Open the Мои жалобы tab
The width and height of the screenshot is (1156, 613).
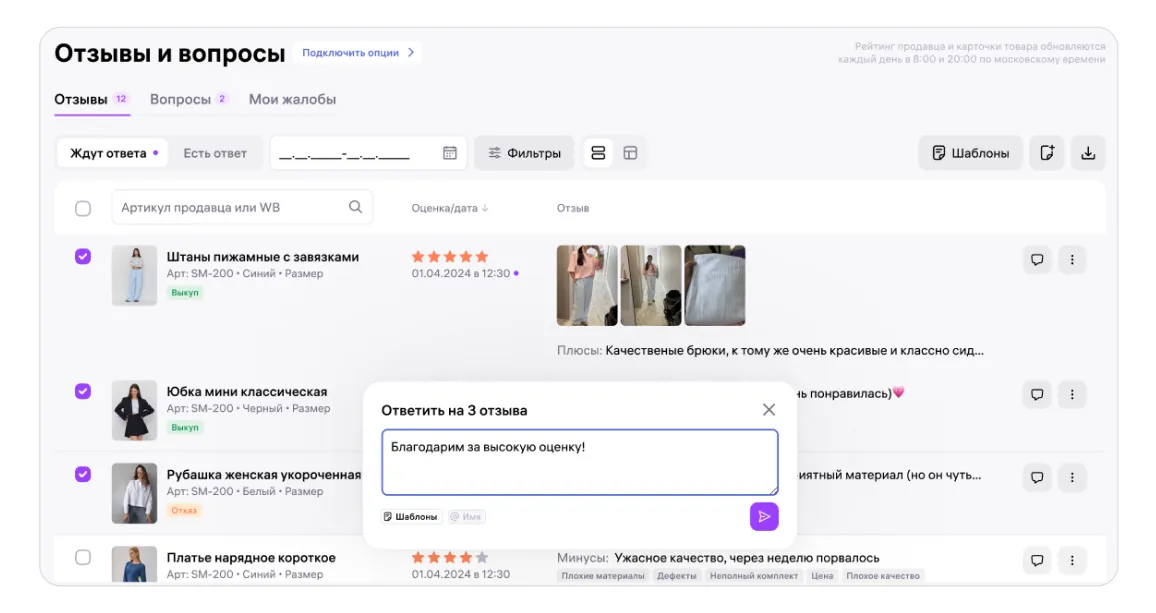tap(292, 100)
